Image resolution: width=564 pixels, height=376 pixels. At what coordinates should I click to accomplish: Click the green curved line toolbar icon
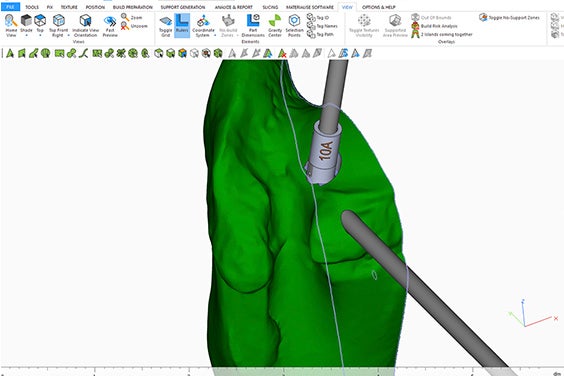pyautogui.click(x=83, y=54)
